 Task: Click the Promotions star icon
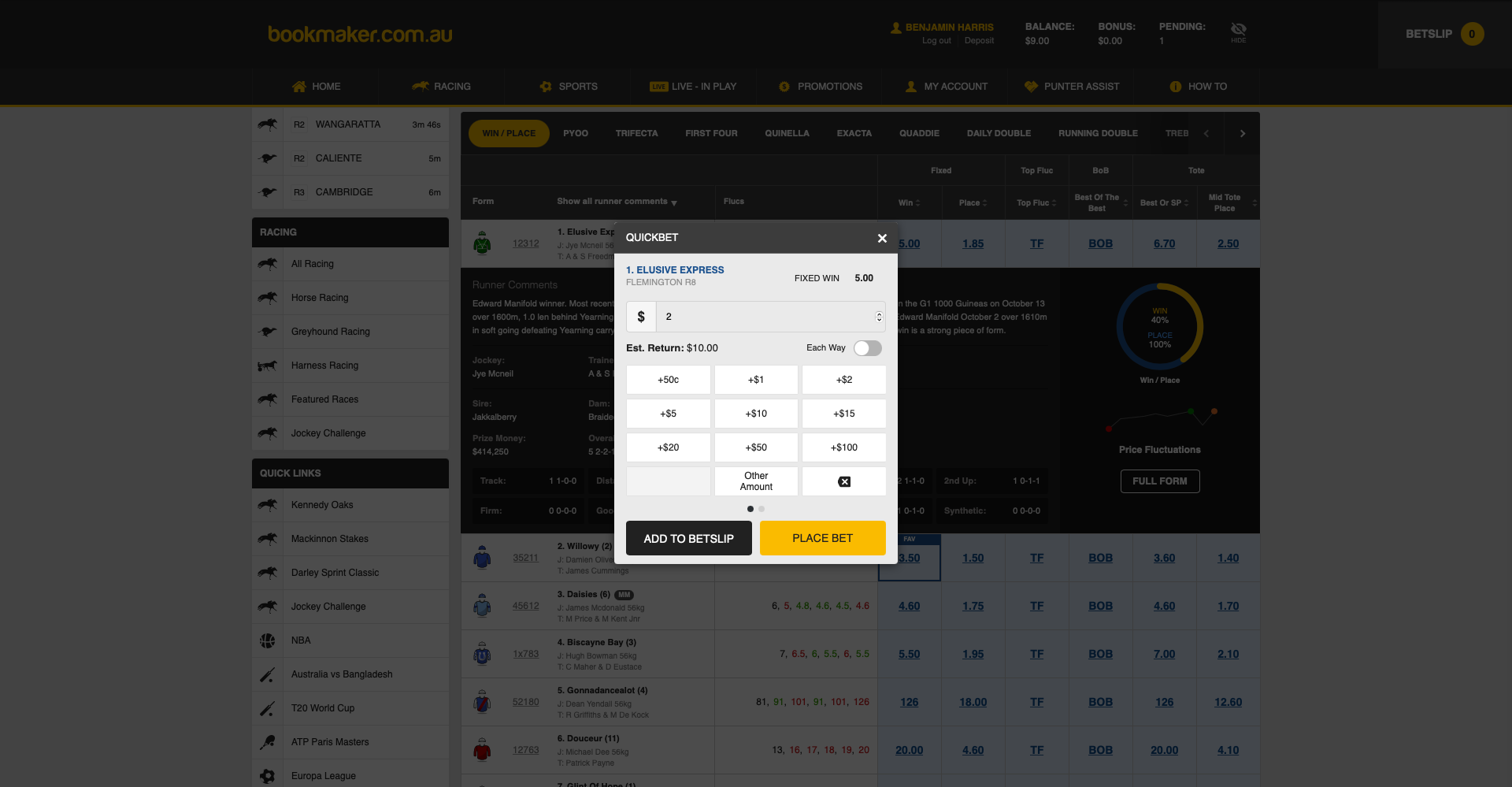tap(784, 87)
